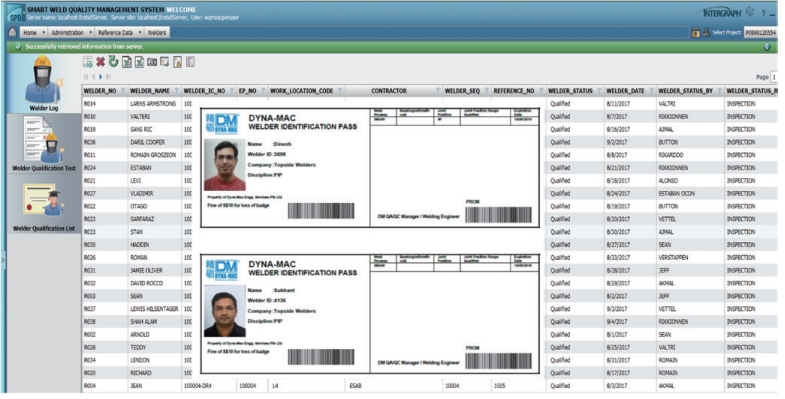Click the first Excel export icon

coord(127,62)
